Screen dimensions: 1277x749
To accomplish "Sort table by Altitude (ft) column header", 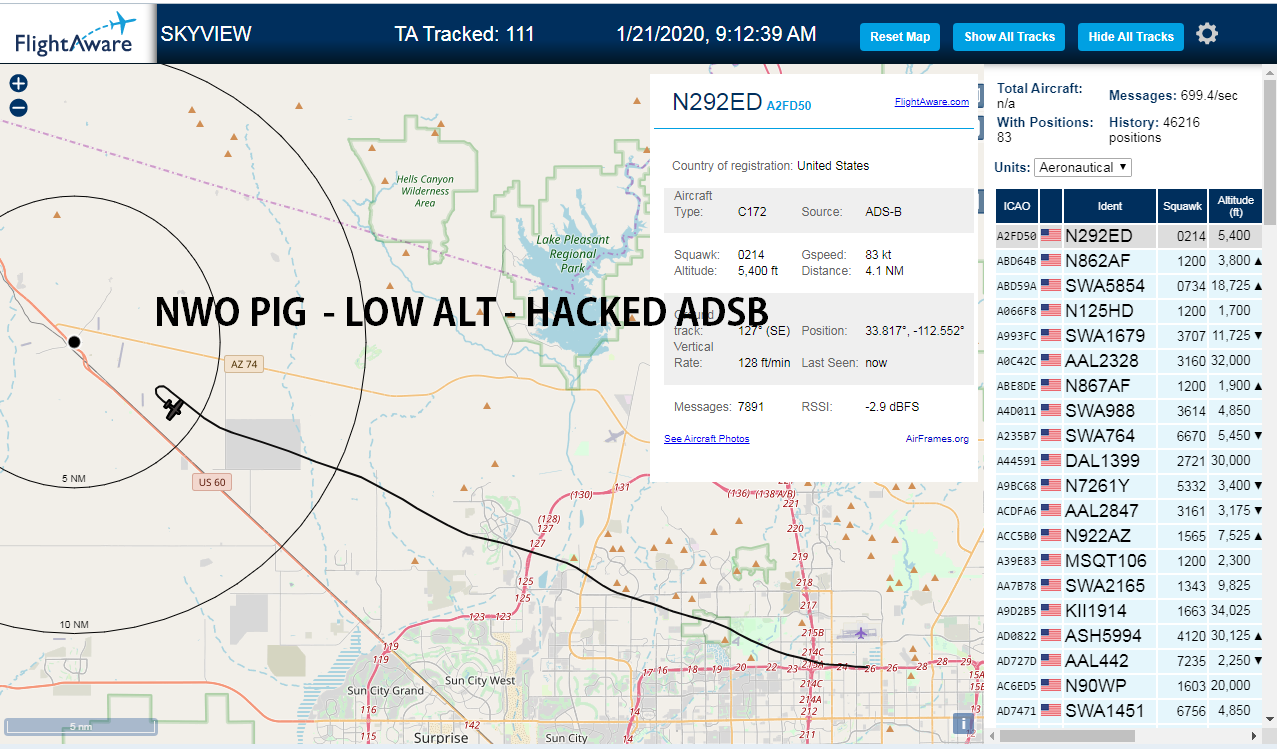I will 1236,206.
